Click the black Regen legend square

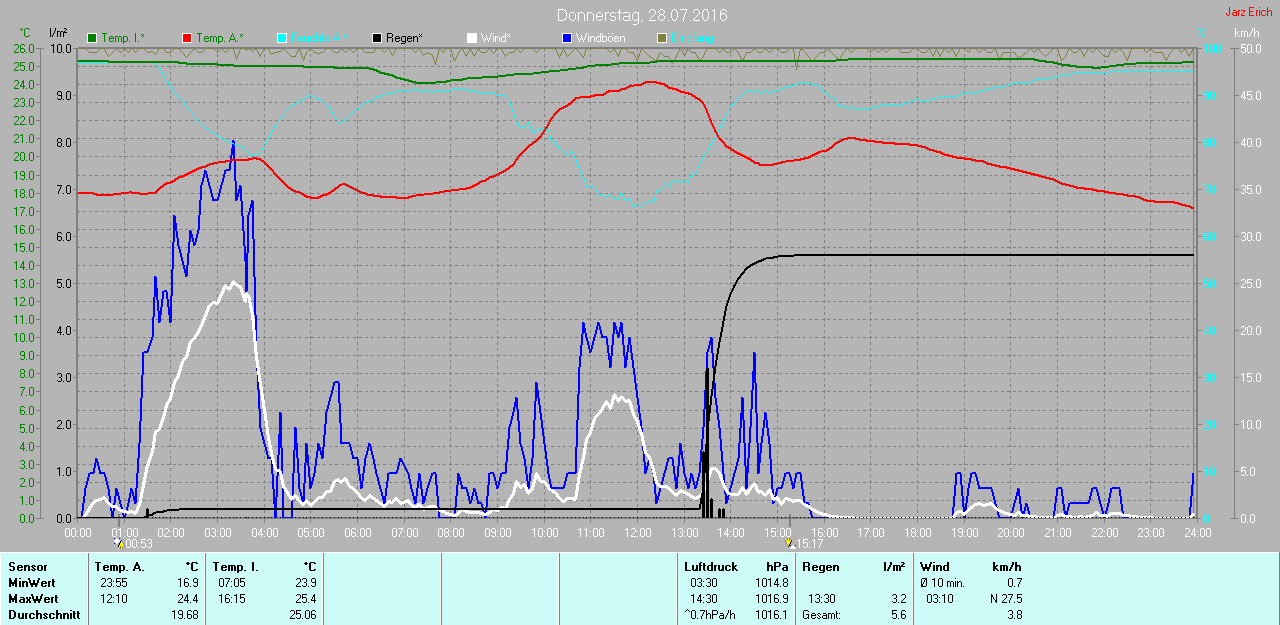(x=376, y=37)
